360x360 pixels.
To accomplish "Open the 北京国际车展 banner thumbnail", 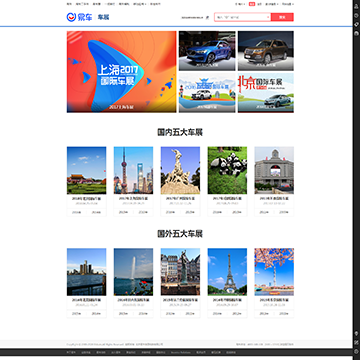I will 266,93.
